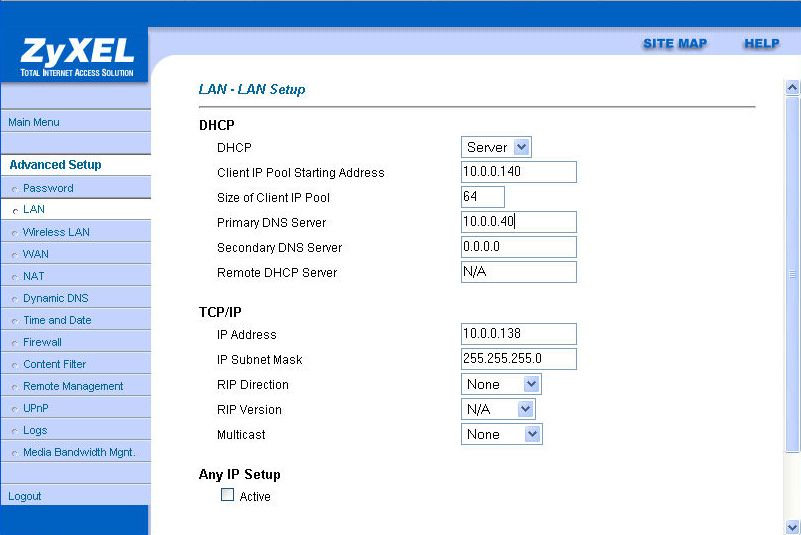The width and height of the screenshot is (801, 535).
Task: Expand the Multicast dropdown
Action: (x=502, y=434)
